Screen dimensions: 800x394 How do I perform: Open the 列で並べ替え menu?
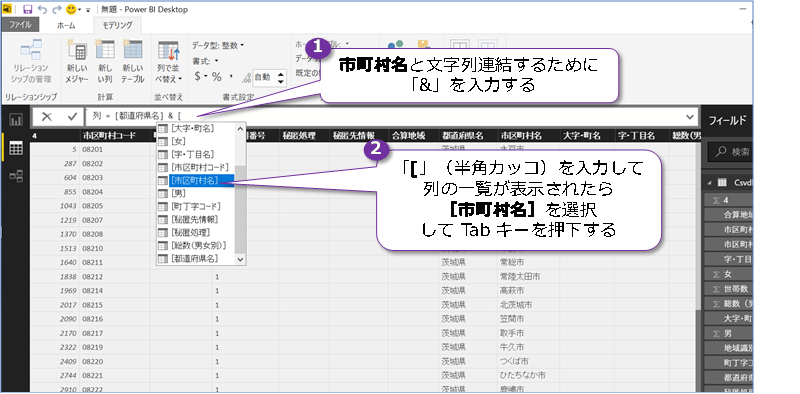pos(168,61)
